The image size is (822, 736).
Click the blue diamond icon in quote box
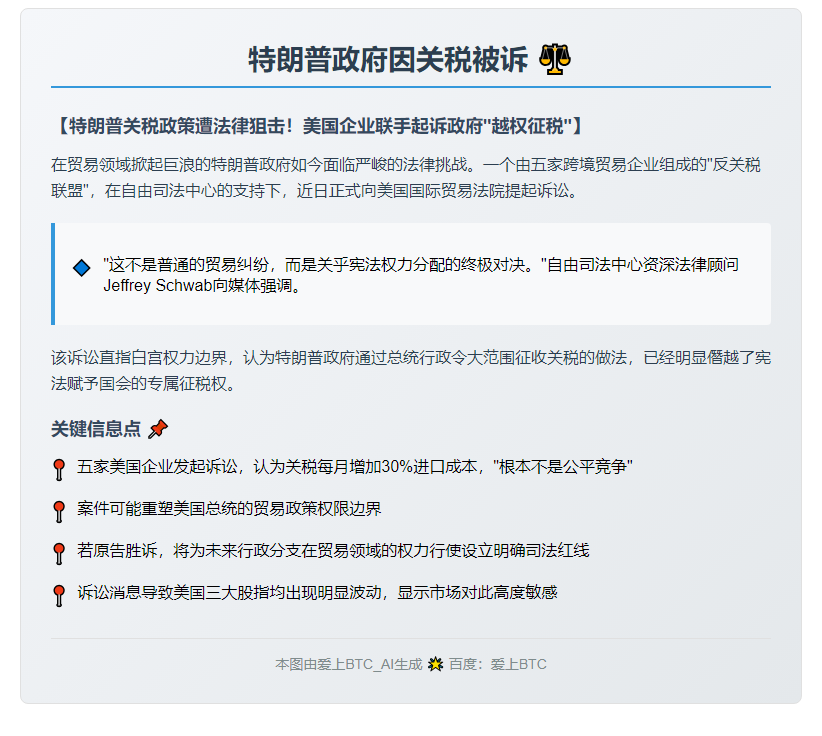(x=82, y=268)
